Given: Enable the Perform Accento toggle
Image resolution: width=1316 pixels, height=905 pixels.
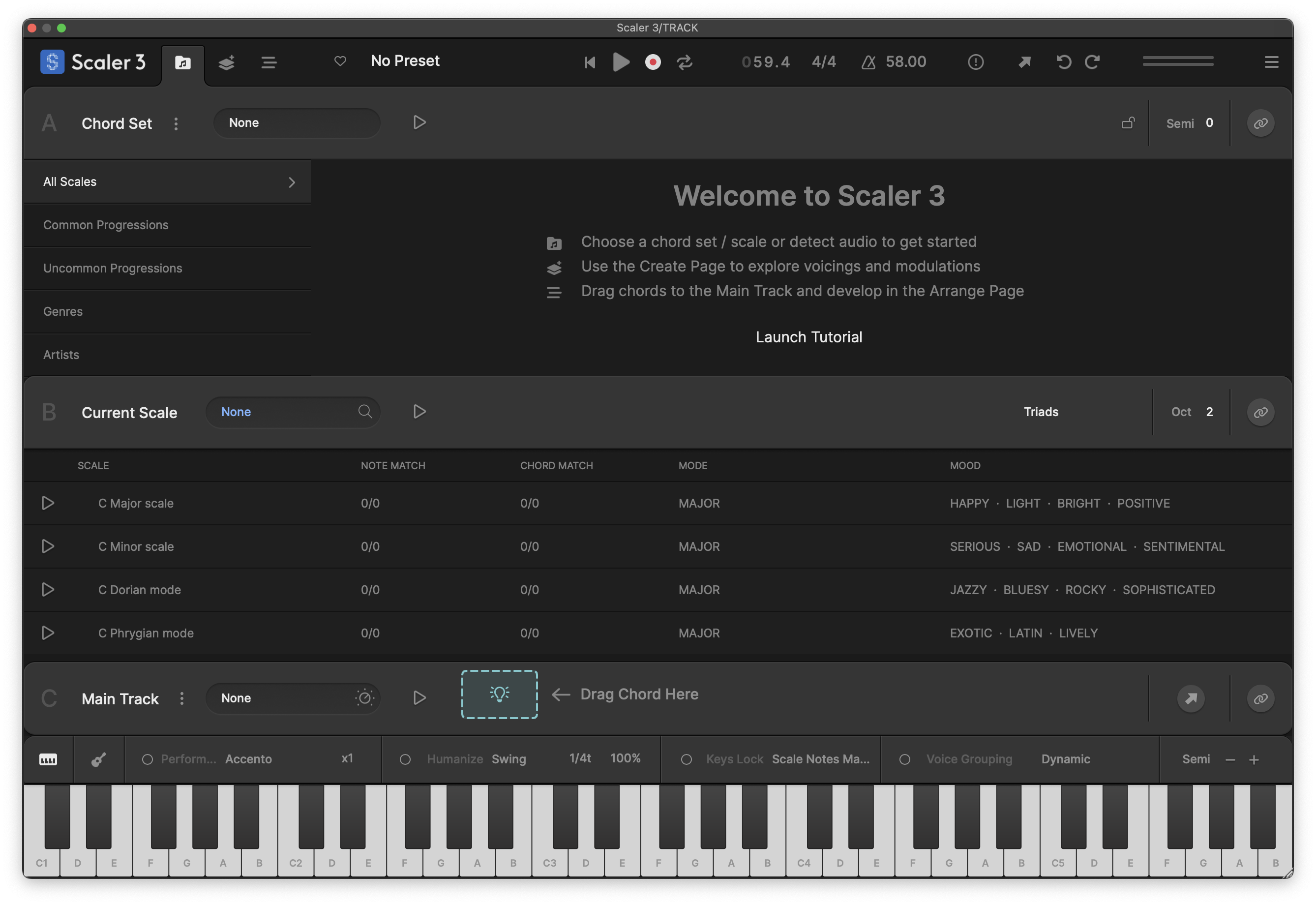Looking at the screenshot, I should tap(147, 759).
